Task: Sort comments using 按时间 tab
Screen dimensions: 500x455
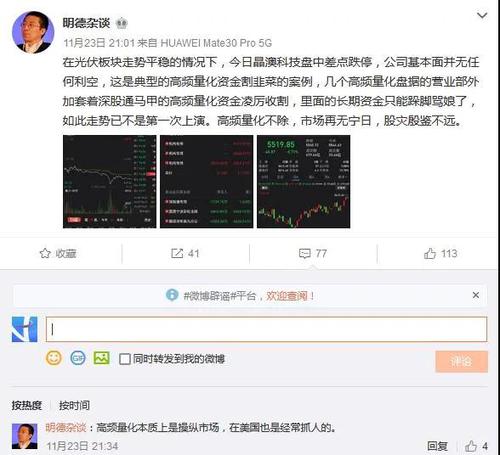Action: click(x=74, y=405)
